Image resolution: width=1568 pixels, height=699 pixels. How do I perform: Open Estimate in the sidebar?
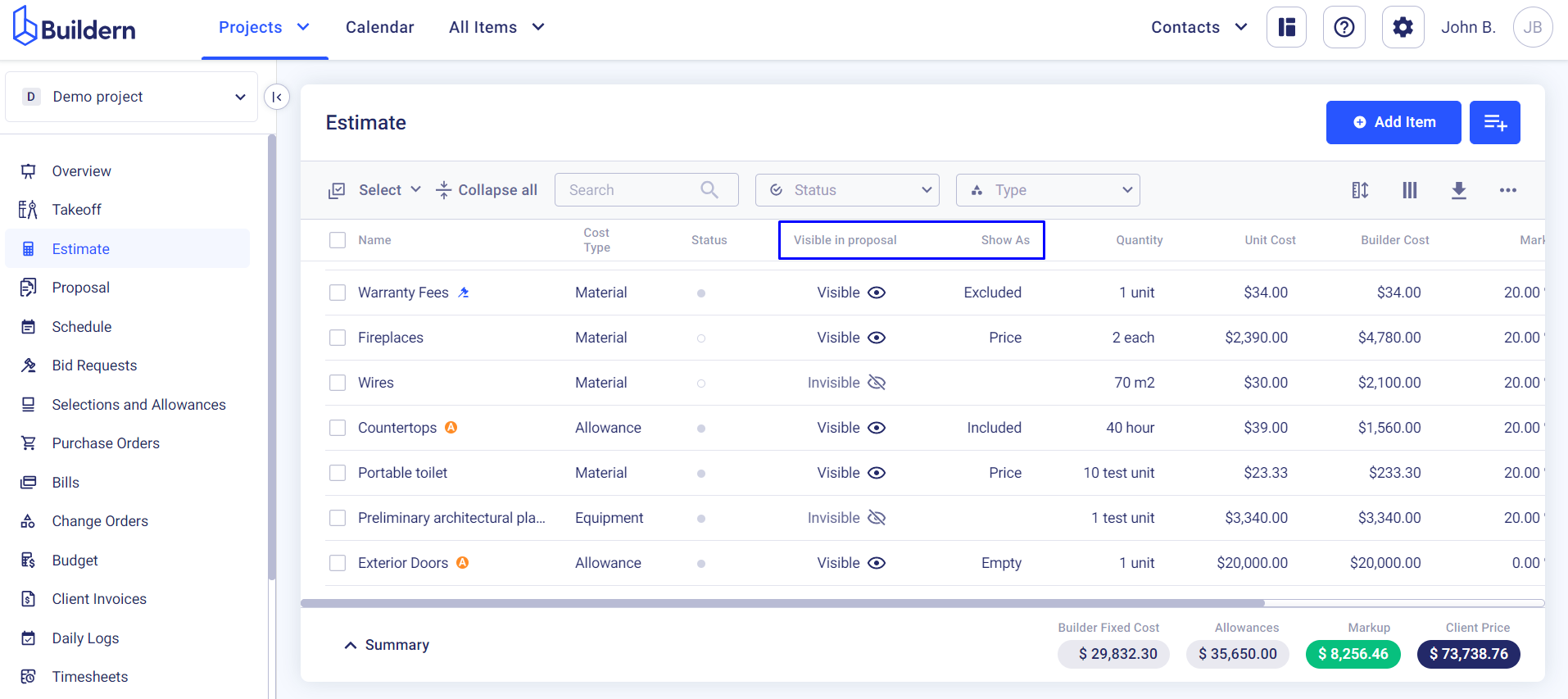click(128, 248)
